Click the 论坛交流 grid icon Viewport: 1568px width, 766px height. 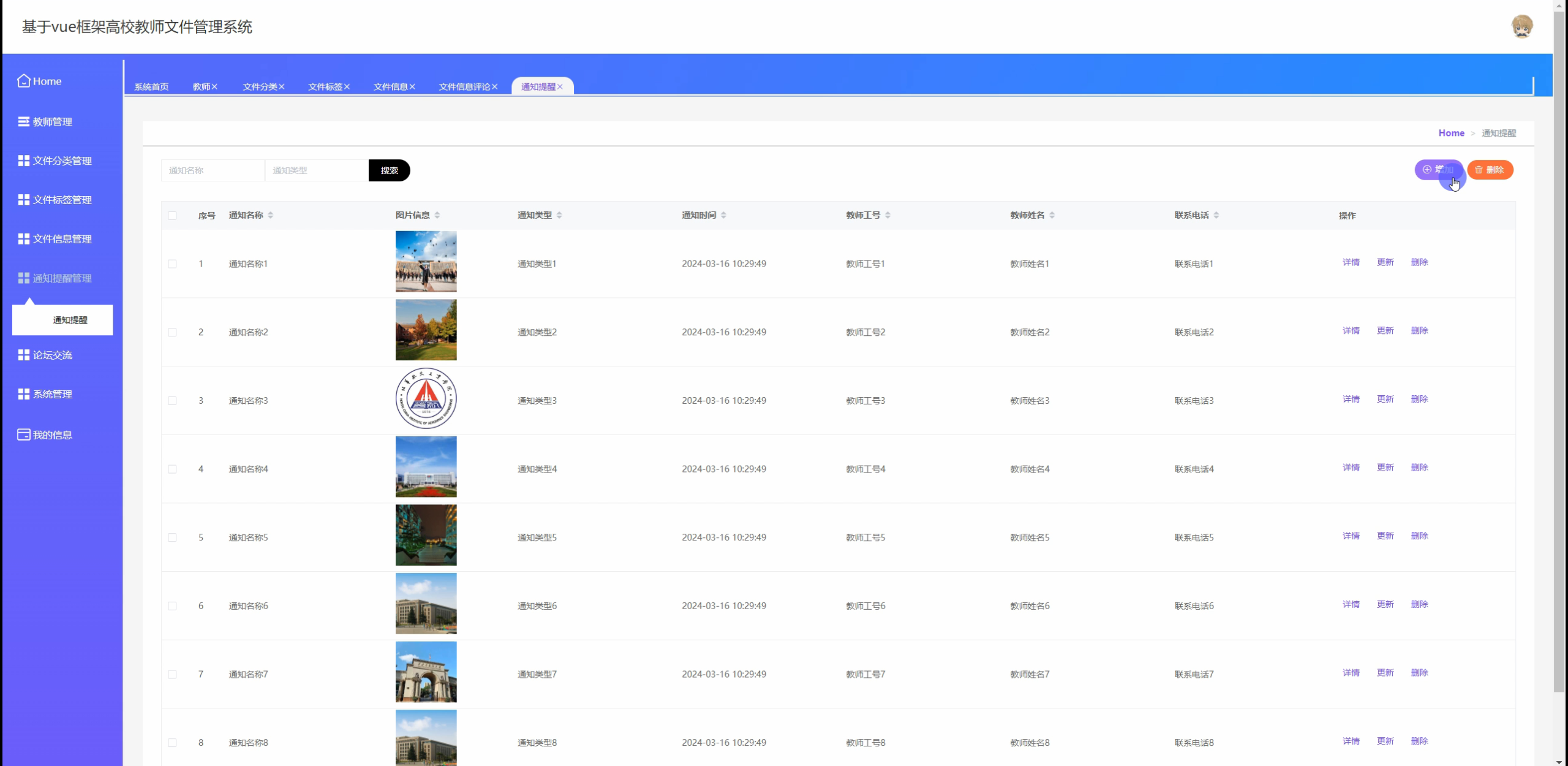pyautogui.click(x=23, y=355)
